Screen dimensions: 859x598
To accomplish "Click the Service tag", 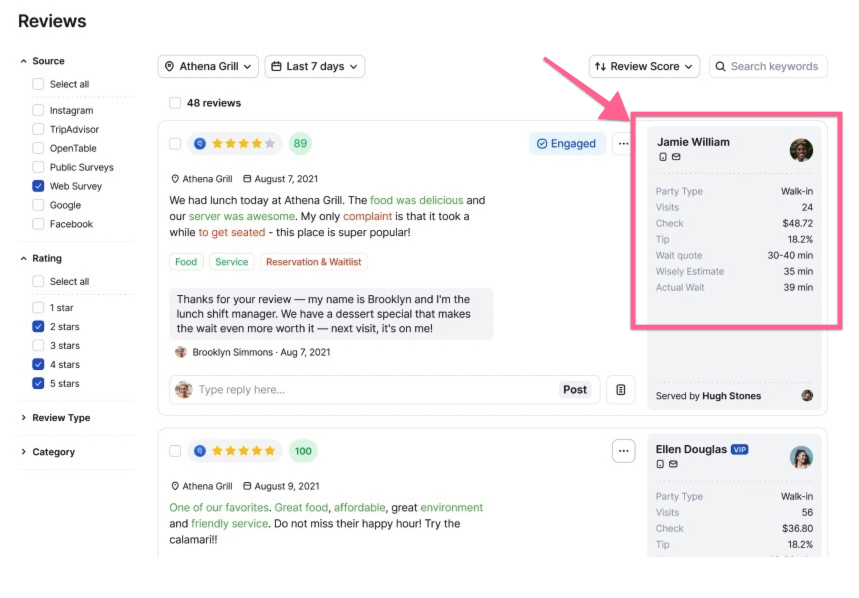I will 232,262.
